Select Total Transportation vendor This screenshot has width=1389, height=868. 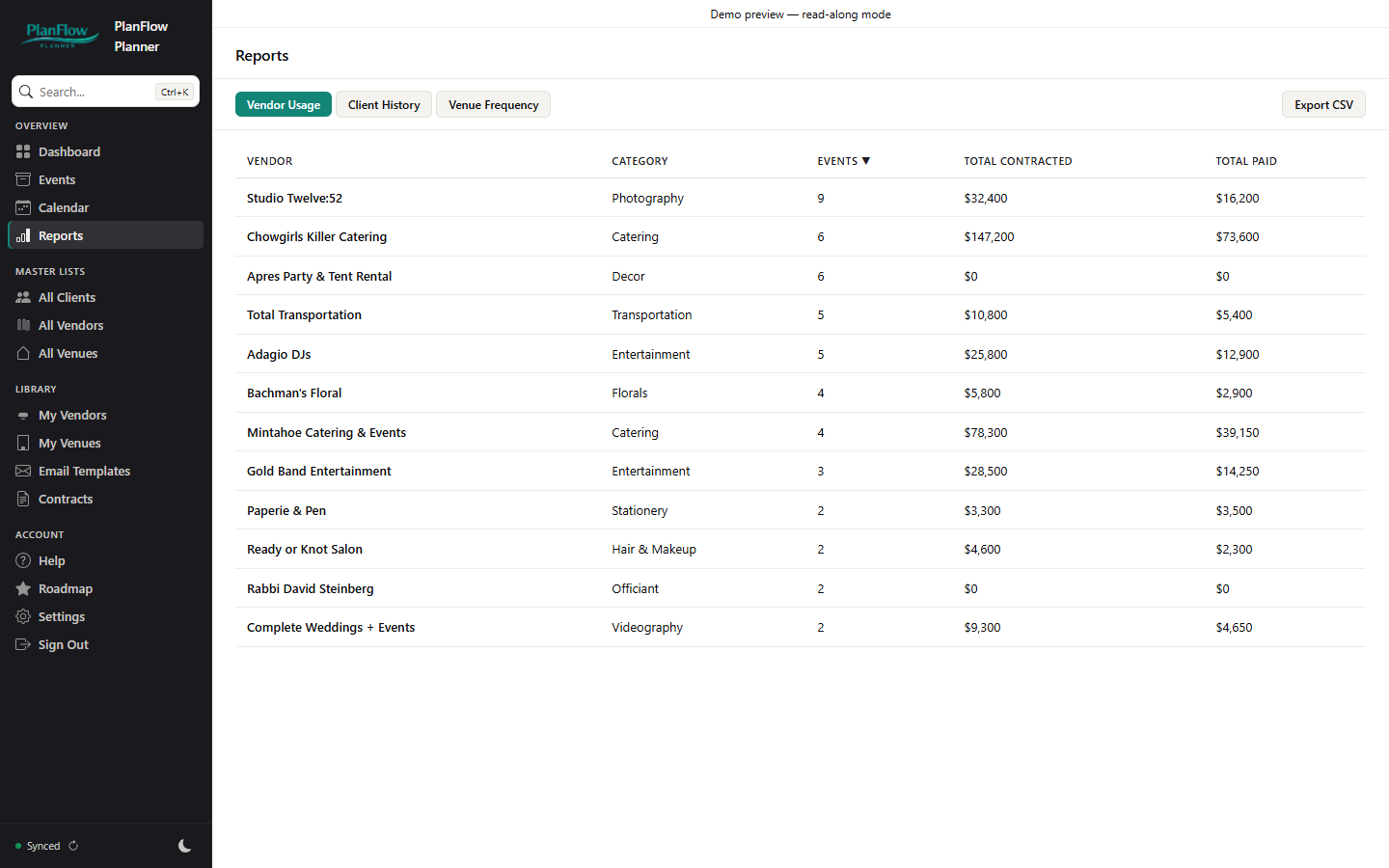801,314
